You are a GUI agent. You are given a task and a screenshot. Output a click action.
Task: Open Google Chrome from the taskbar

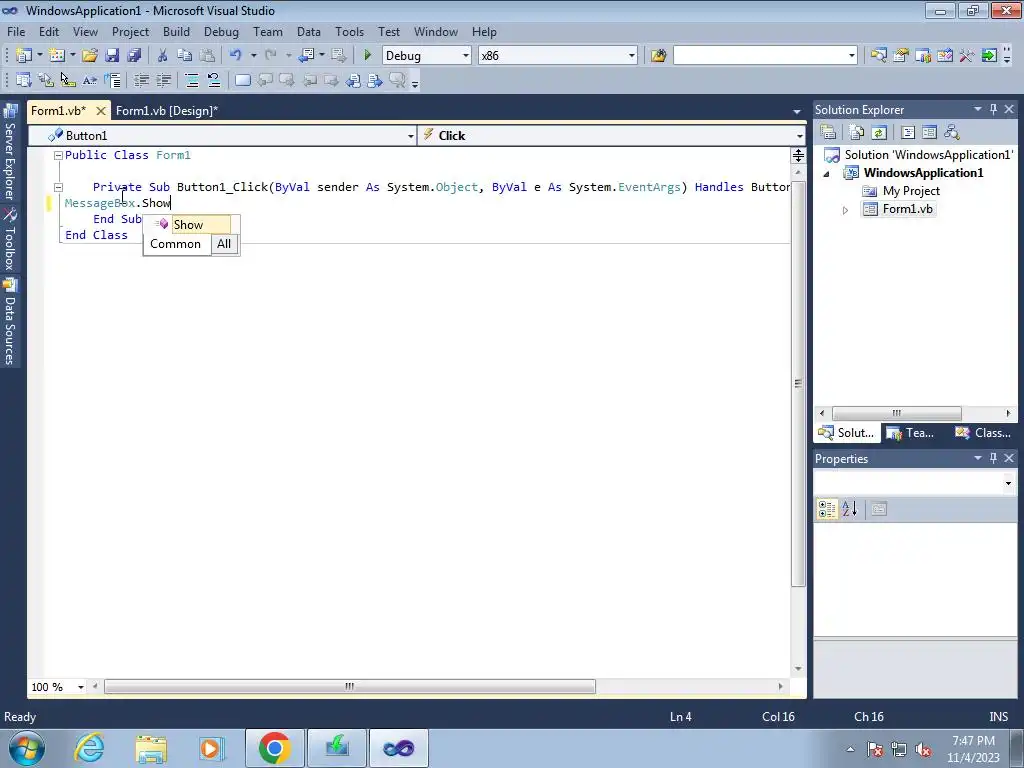[x=274, y=748]
